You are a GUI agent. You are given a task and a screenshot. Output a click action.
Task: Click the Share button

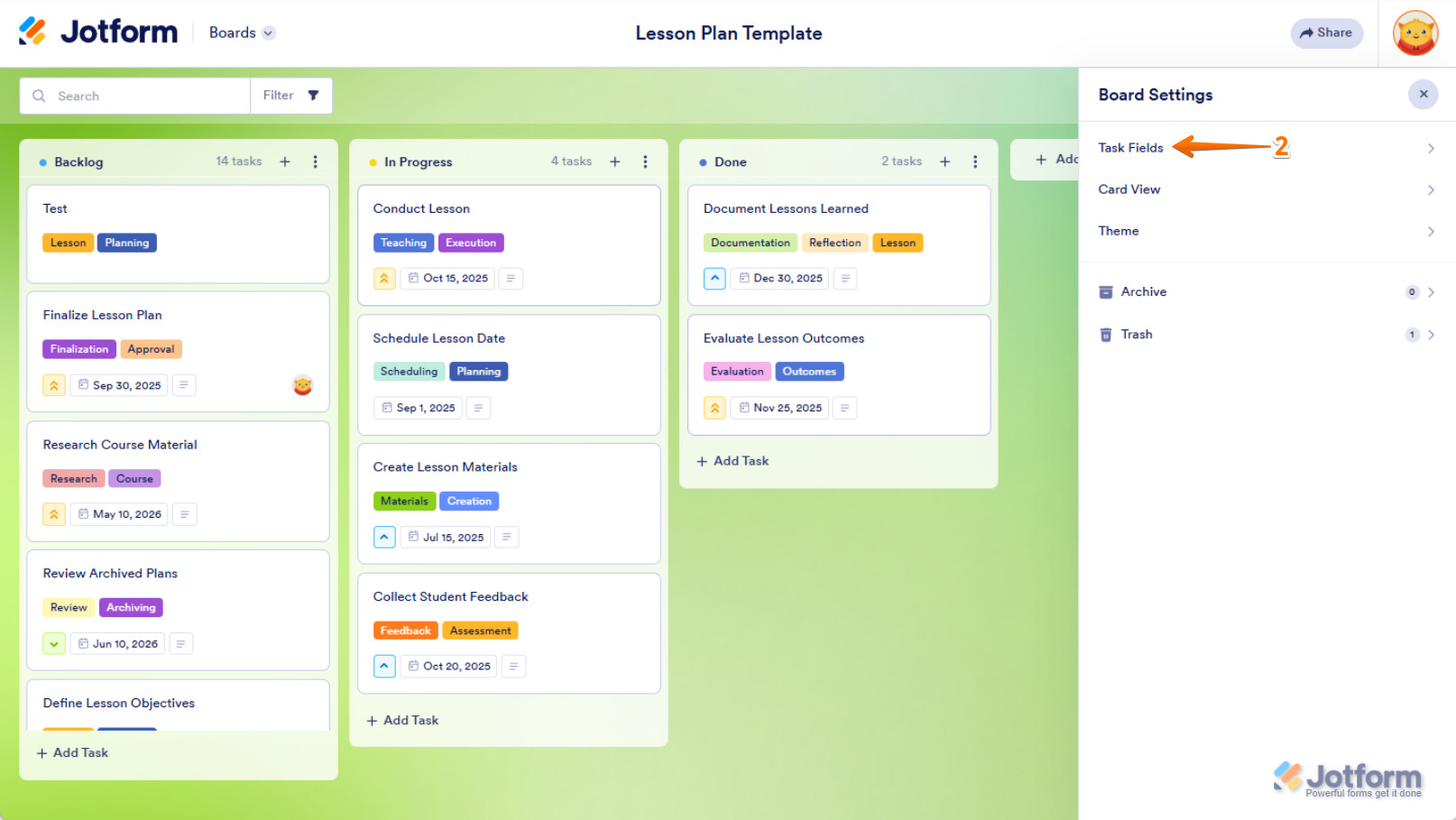1326,32
